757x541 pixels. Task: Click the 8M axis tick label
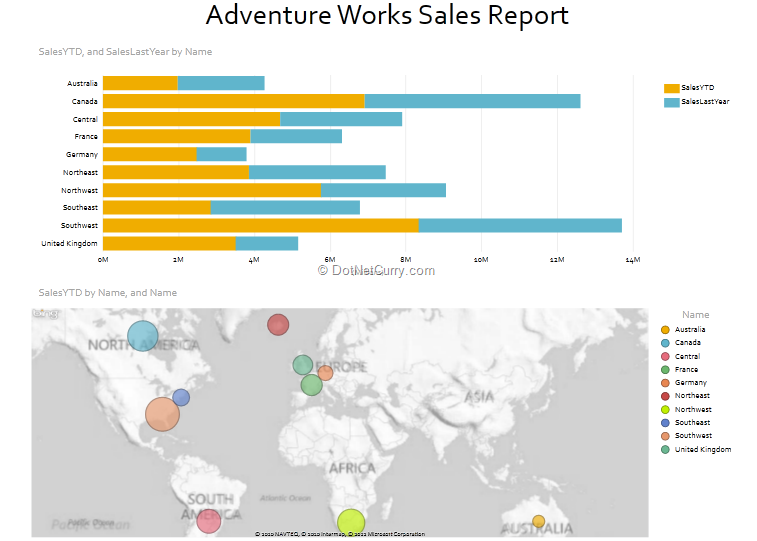point(406,260)
